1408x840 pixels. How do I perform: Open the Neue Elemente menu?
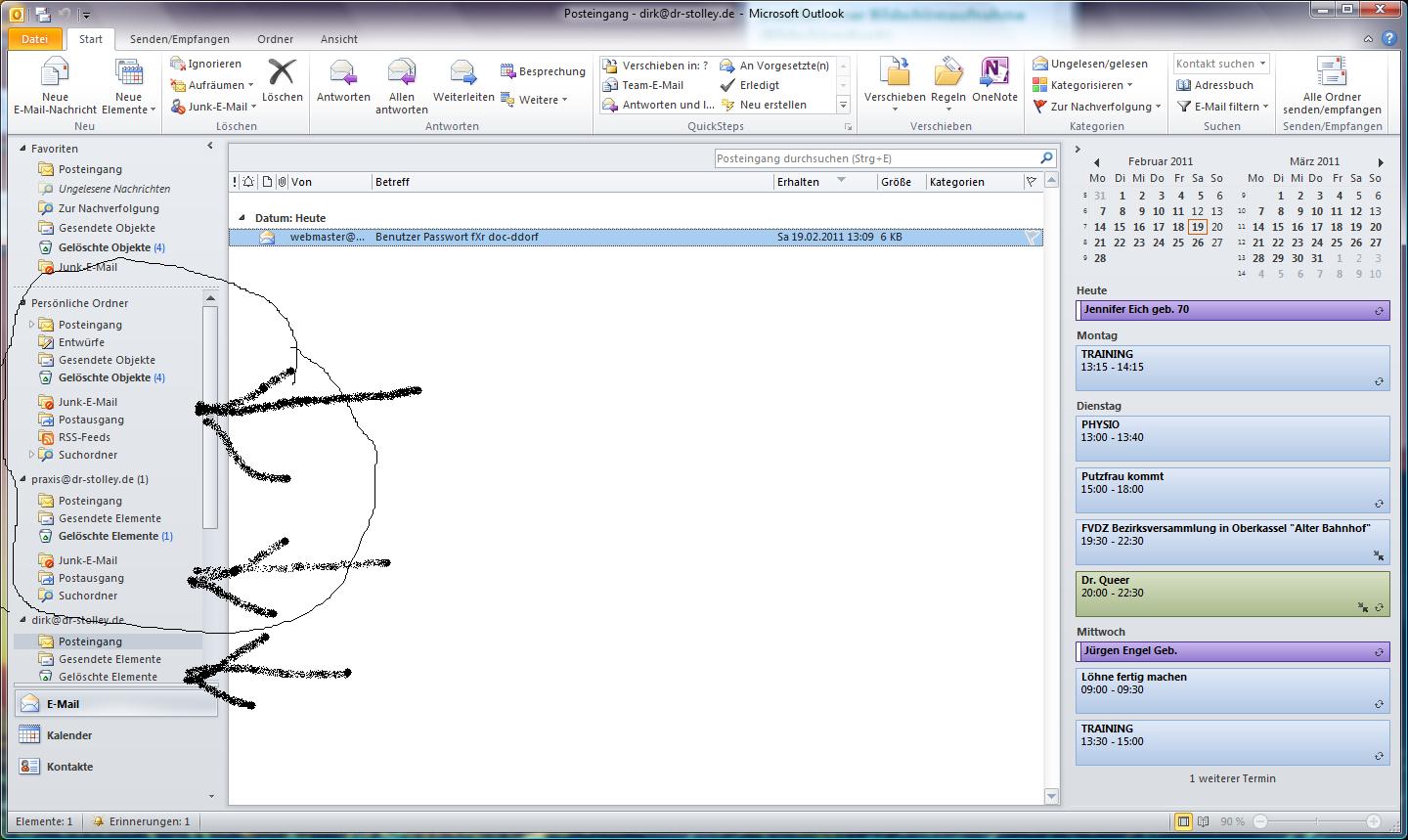click(x=128, y=86)
